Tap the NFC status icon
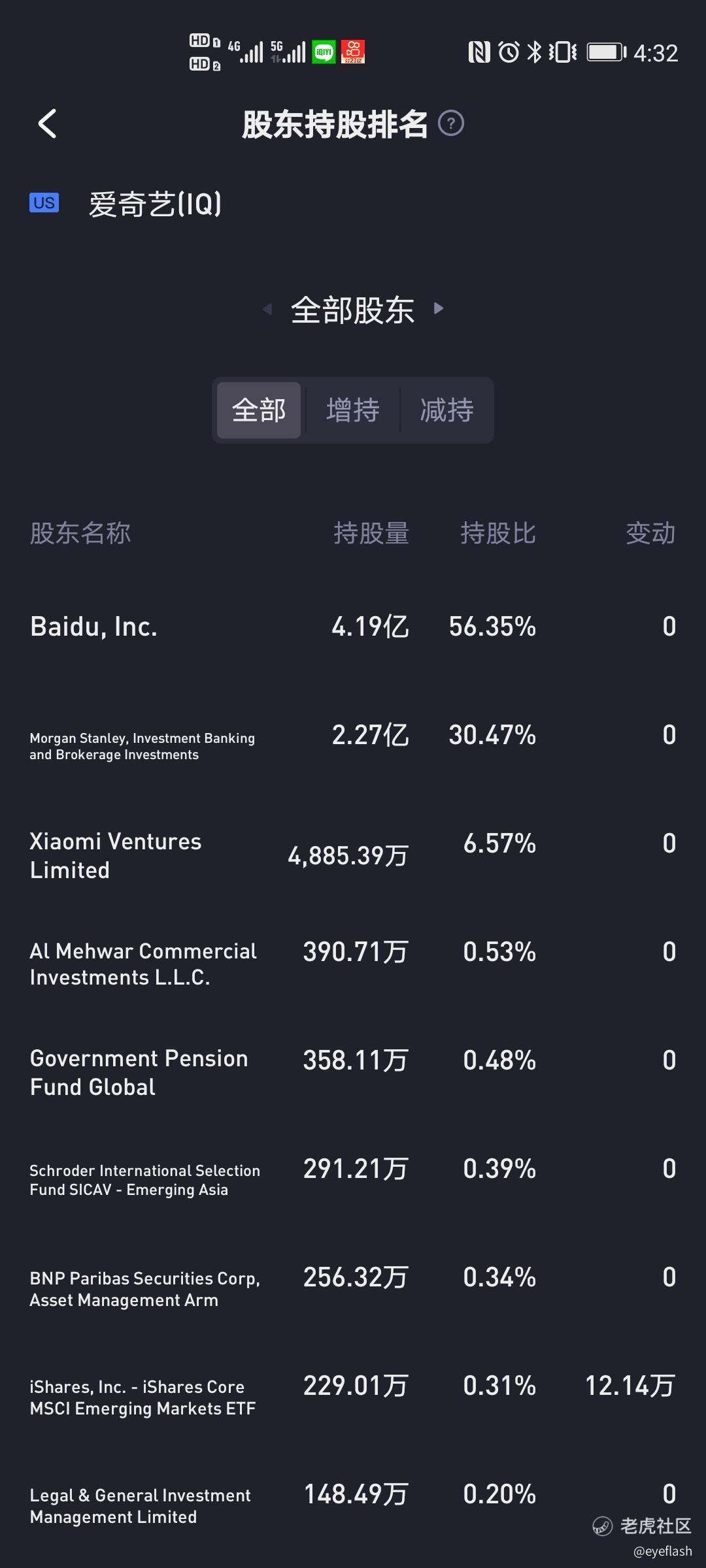Screen dimensions: 706x1568 tap(479, 52)
